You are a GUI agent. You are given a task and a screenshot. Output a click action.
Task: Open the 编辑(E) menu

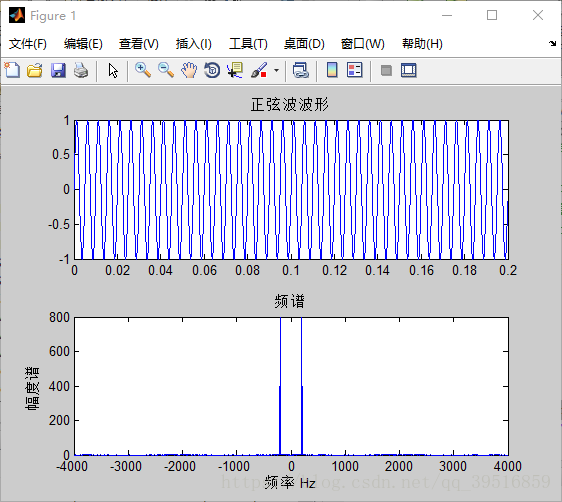click(83, 44)
